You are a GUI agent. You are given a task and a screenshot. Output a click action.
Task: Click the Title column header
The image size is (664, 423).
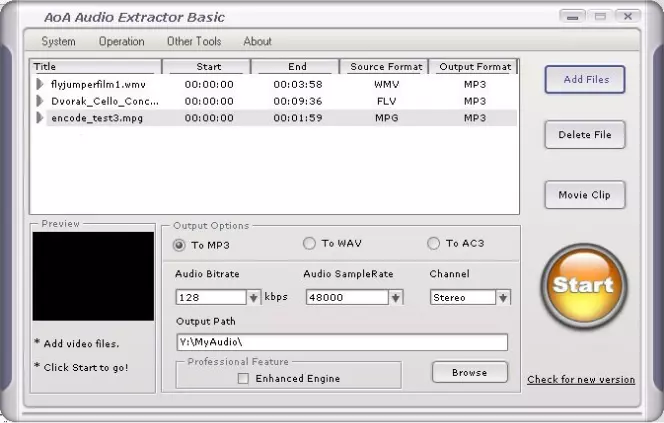(x=96, y=66)
